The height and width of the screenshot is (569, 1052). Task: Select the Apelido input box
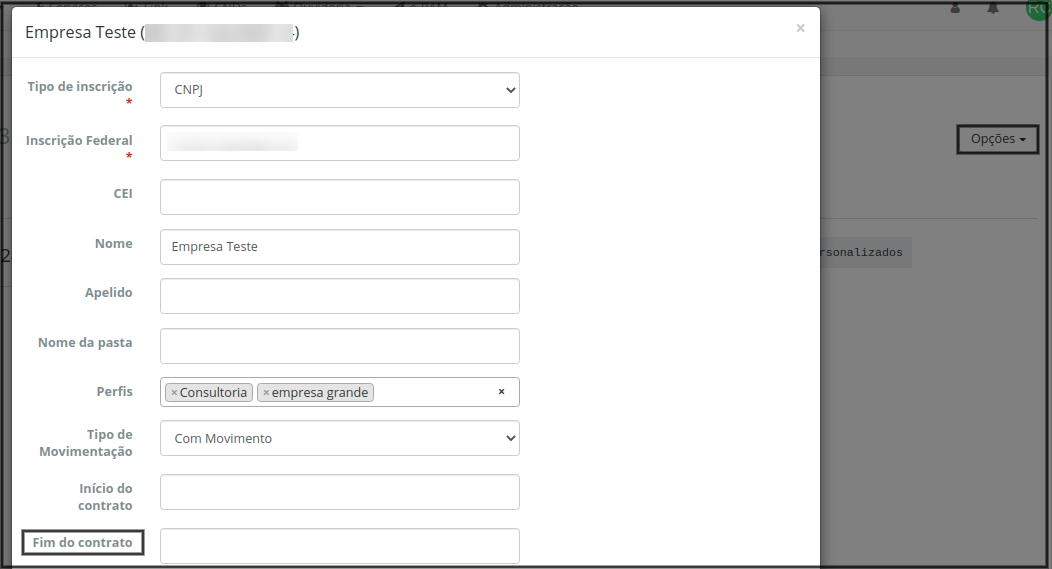coord(340,296)
